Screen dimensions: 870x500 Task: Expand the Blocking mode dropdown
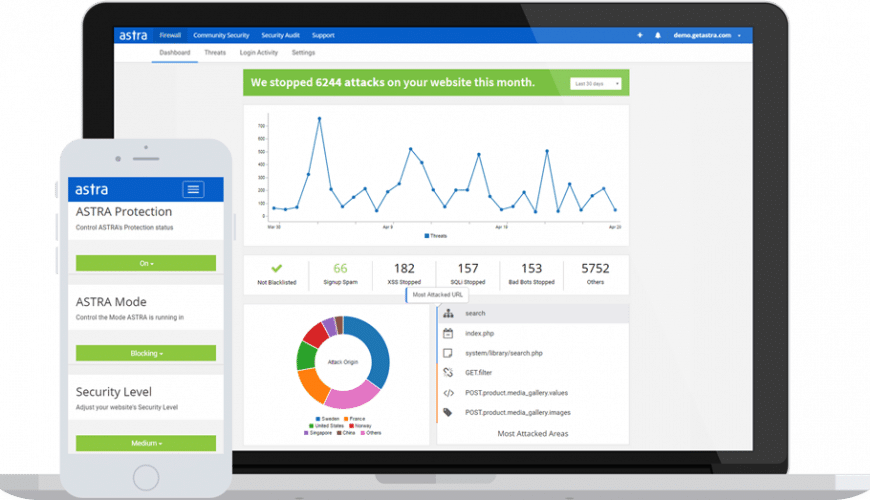click(146, 353)
